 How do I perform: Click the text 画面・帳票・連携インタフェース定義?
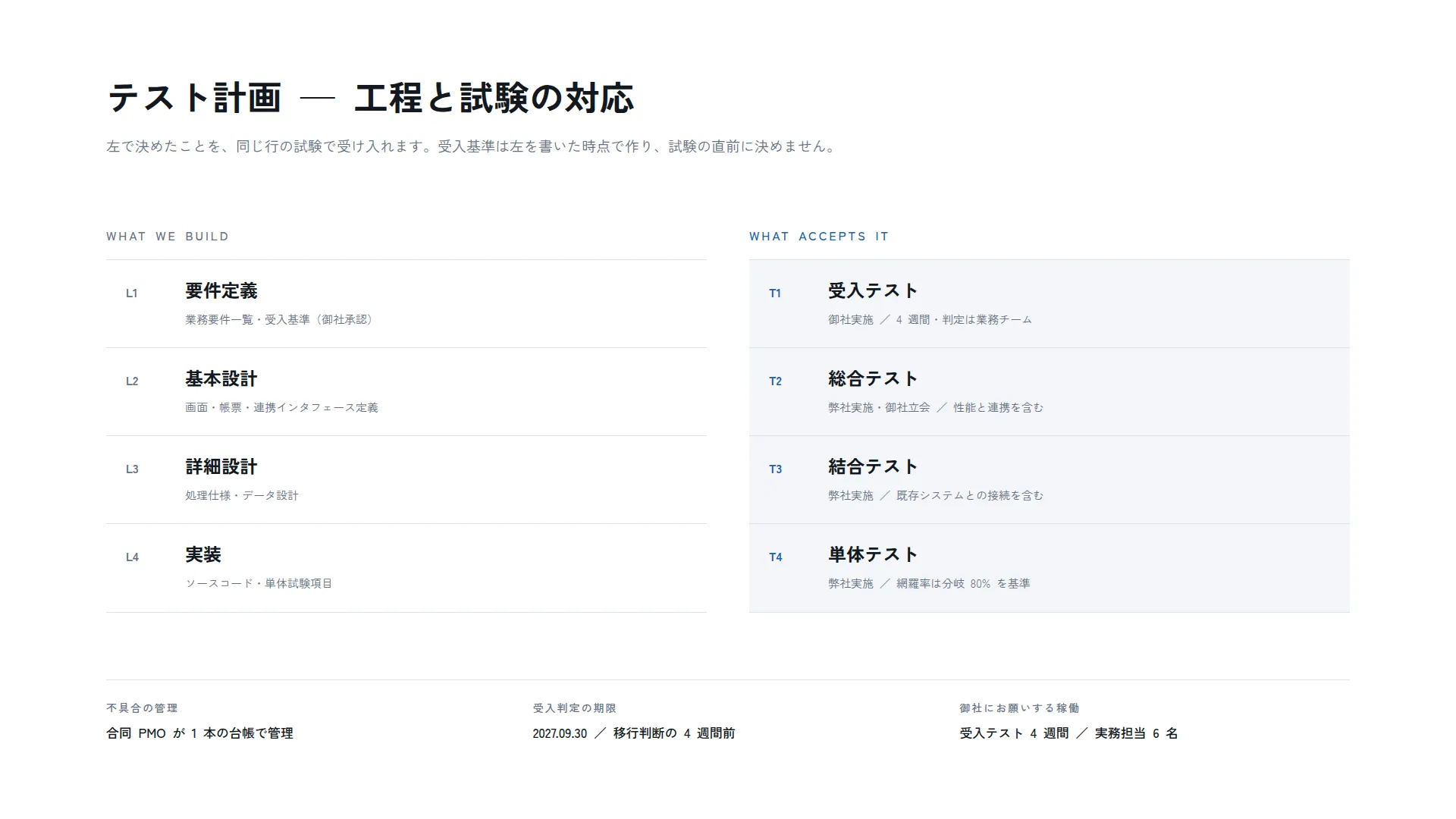pos(281,408)
